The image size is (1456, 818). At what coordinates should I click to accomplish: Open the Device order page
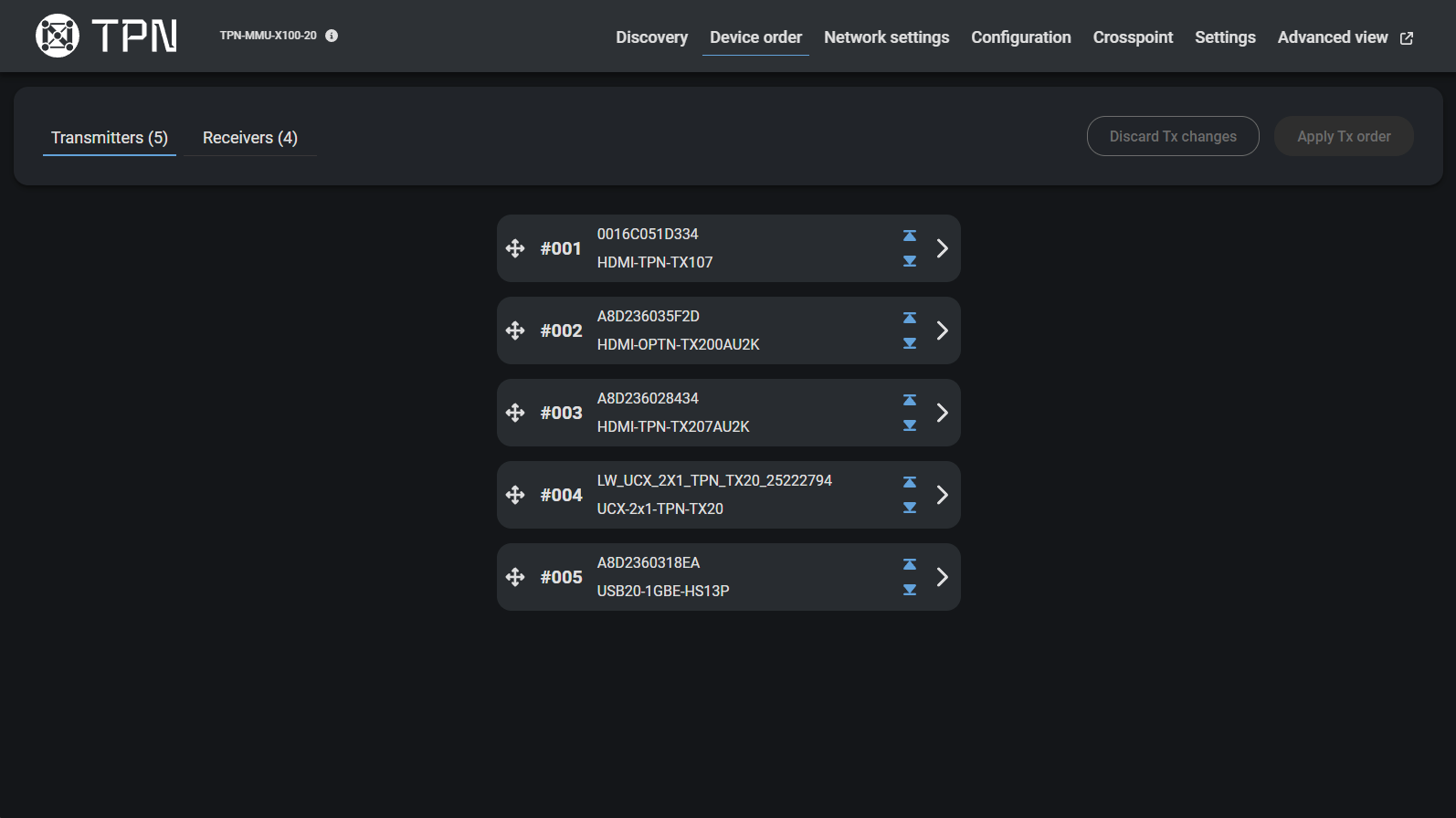coord(755,37)
